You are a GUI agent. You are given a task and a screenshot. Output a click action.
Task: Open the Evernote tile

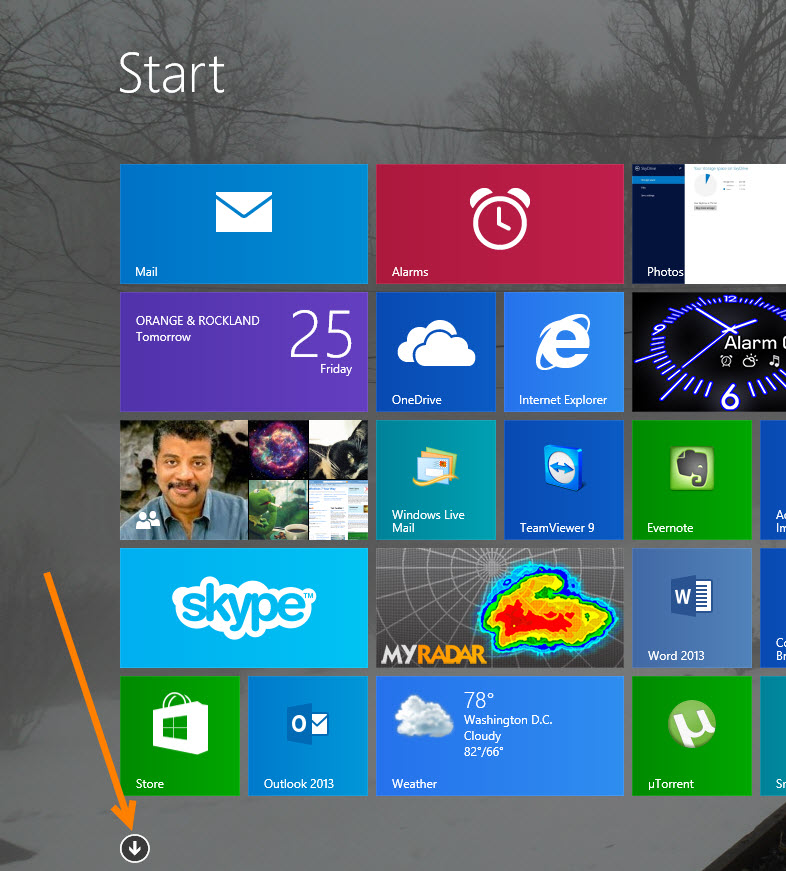coord(692,480)
